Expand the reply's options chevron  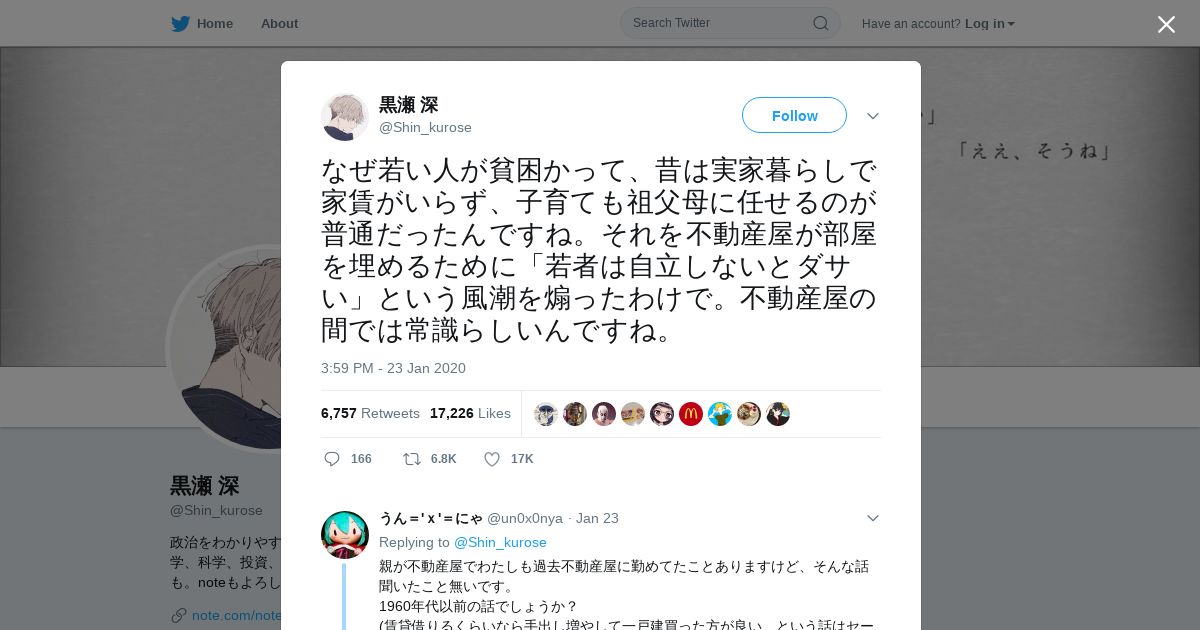pos(872,518)
